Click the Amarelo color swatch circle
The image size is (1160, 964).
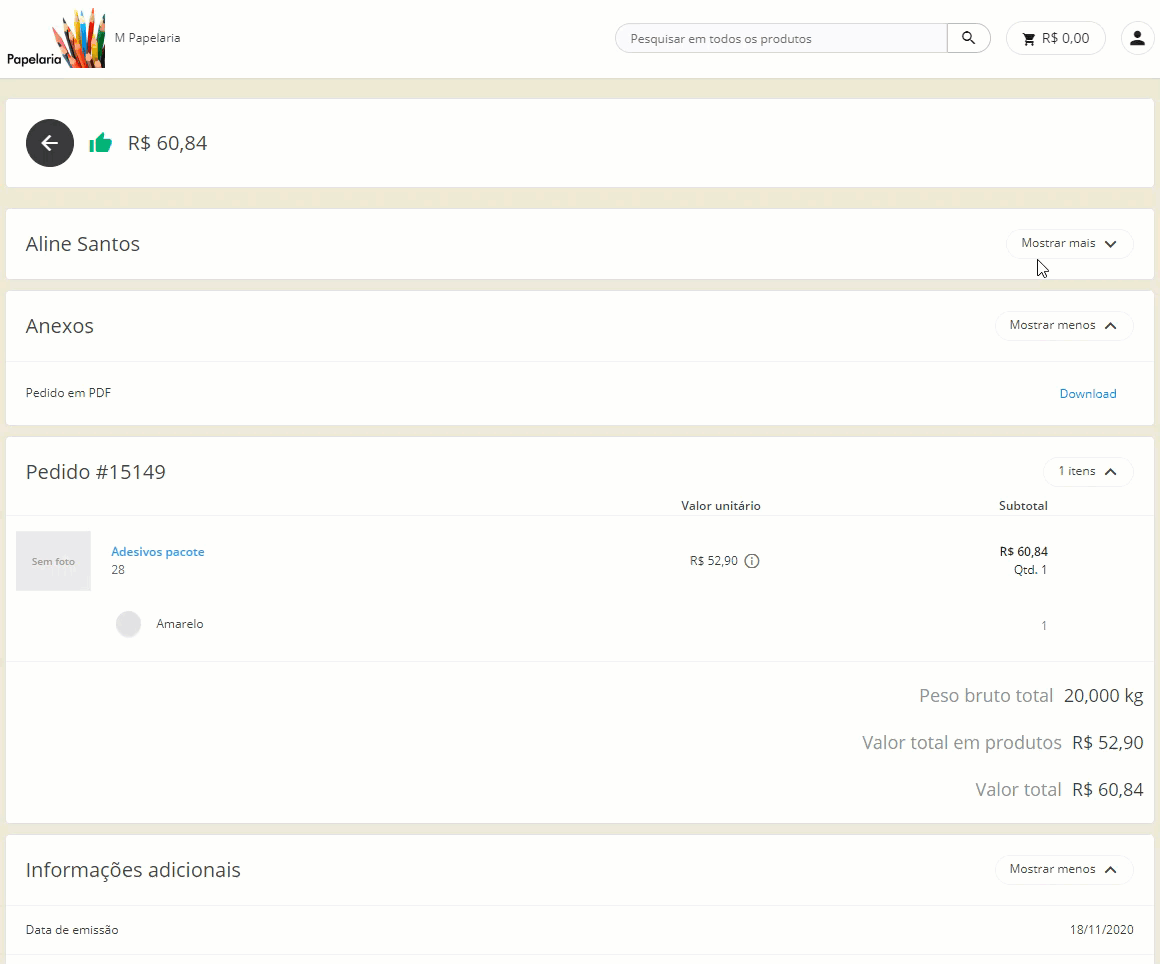point(129,624)
